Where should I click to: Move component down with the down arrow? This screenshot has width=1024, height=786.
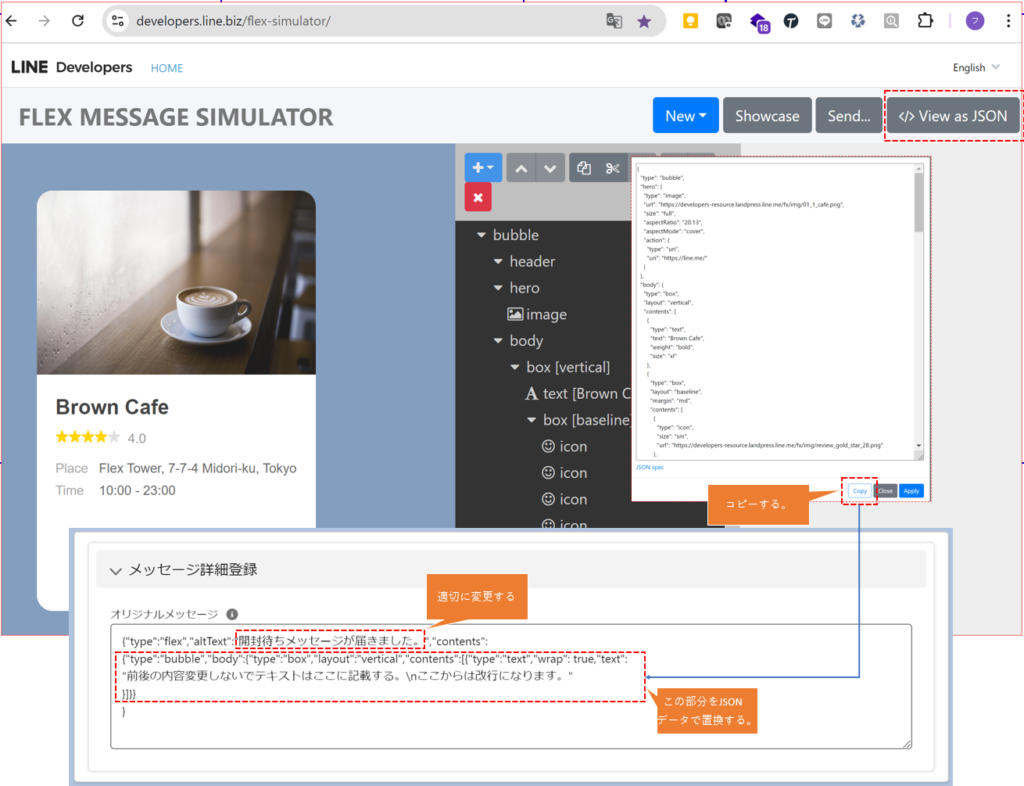pyautogui.click(x=550, y=168)
